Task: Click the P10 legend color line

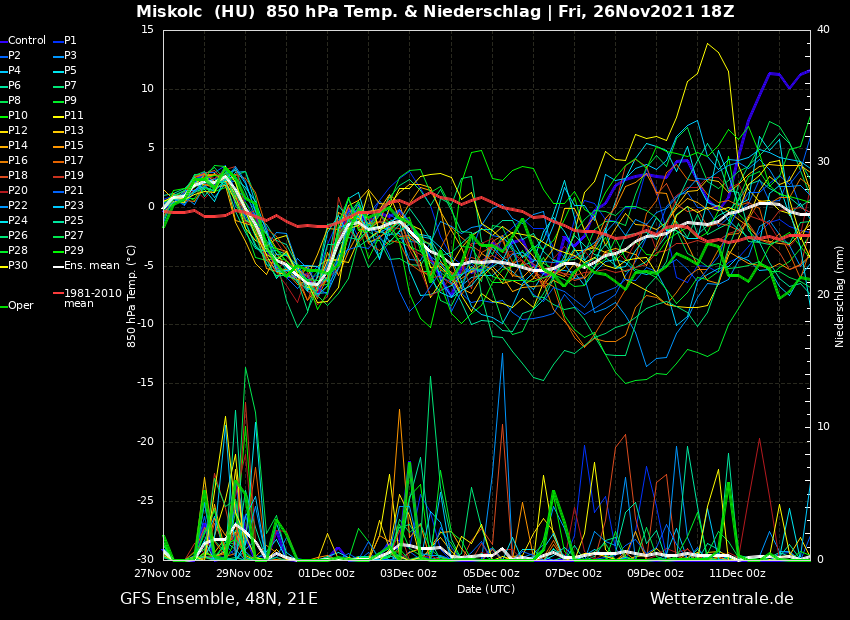Action: click(x=3, y=116)
